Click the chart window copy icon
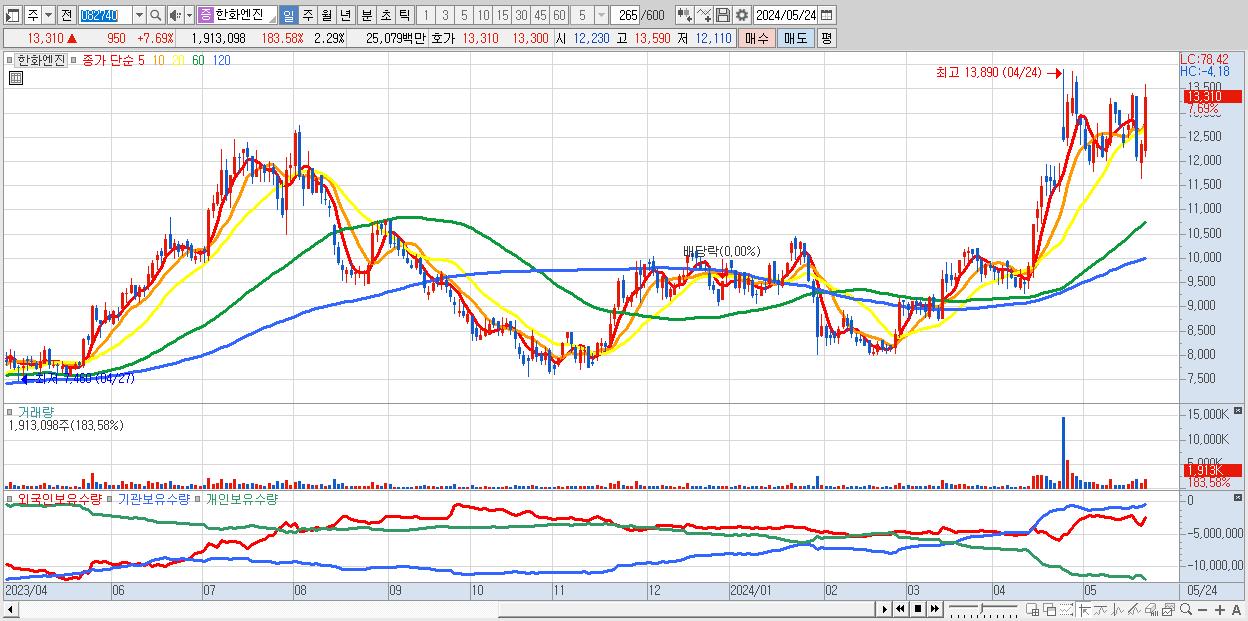Viewport: 1248px width, 621px height. click(1168, 609)
